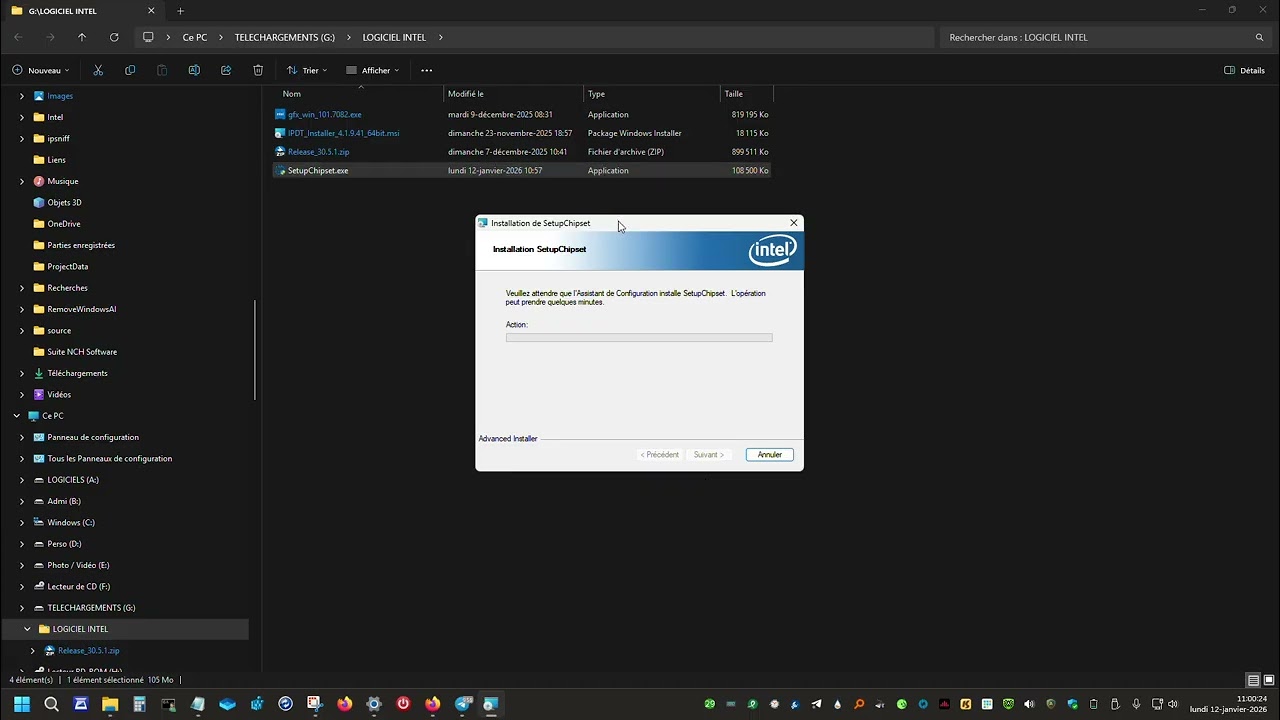Click Ce PC in the address breadcrumb
The height and width of the screenshot is (720, 1280).
[195, 37]
